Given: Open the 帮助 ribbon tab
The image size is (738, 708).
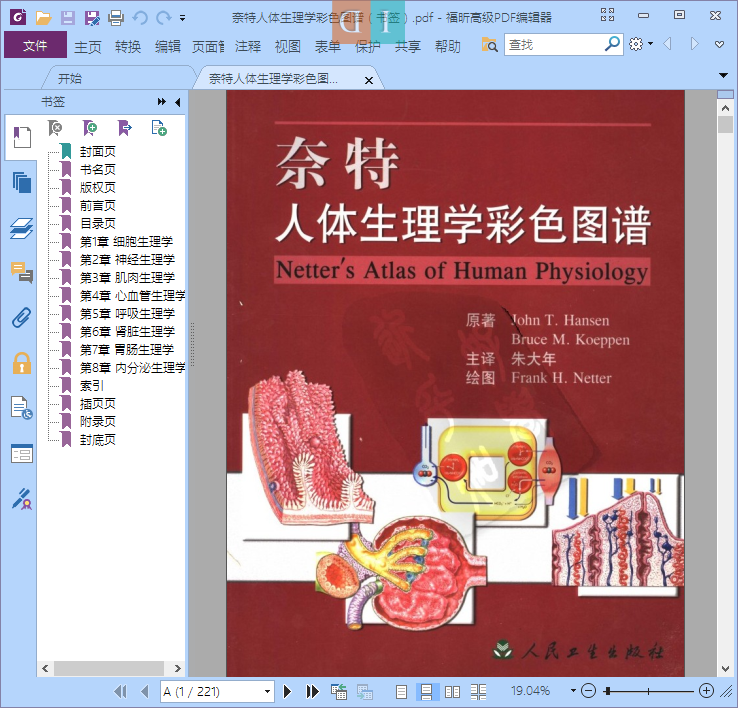Looking at the screenshot, I should coord(448,47).
